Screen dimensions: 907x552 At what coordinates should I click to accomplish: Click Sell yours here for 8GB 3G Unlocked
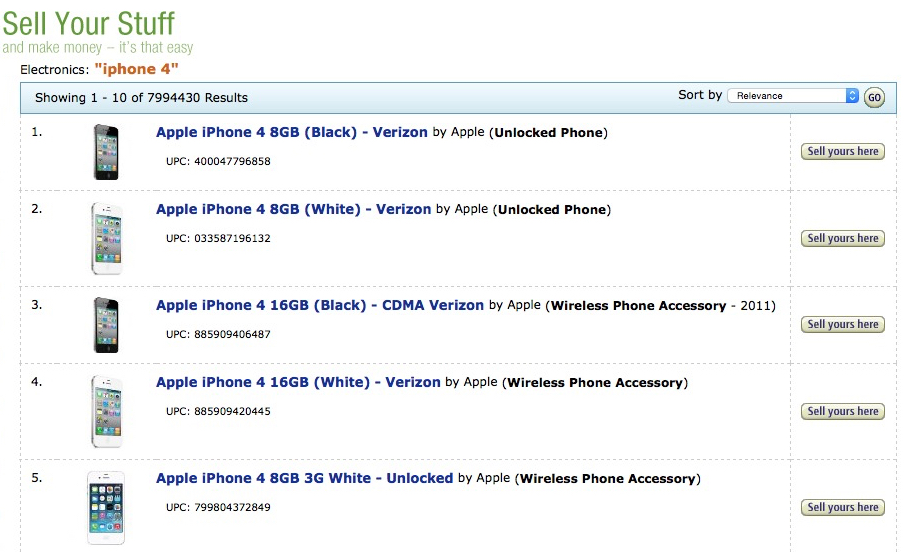coord(843,507)
